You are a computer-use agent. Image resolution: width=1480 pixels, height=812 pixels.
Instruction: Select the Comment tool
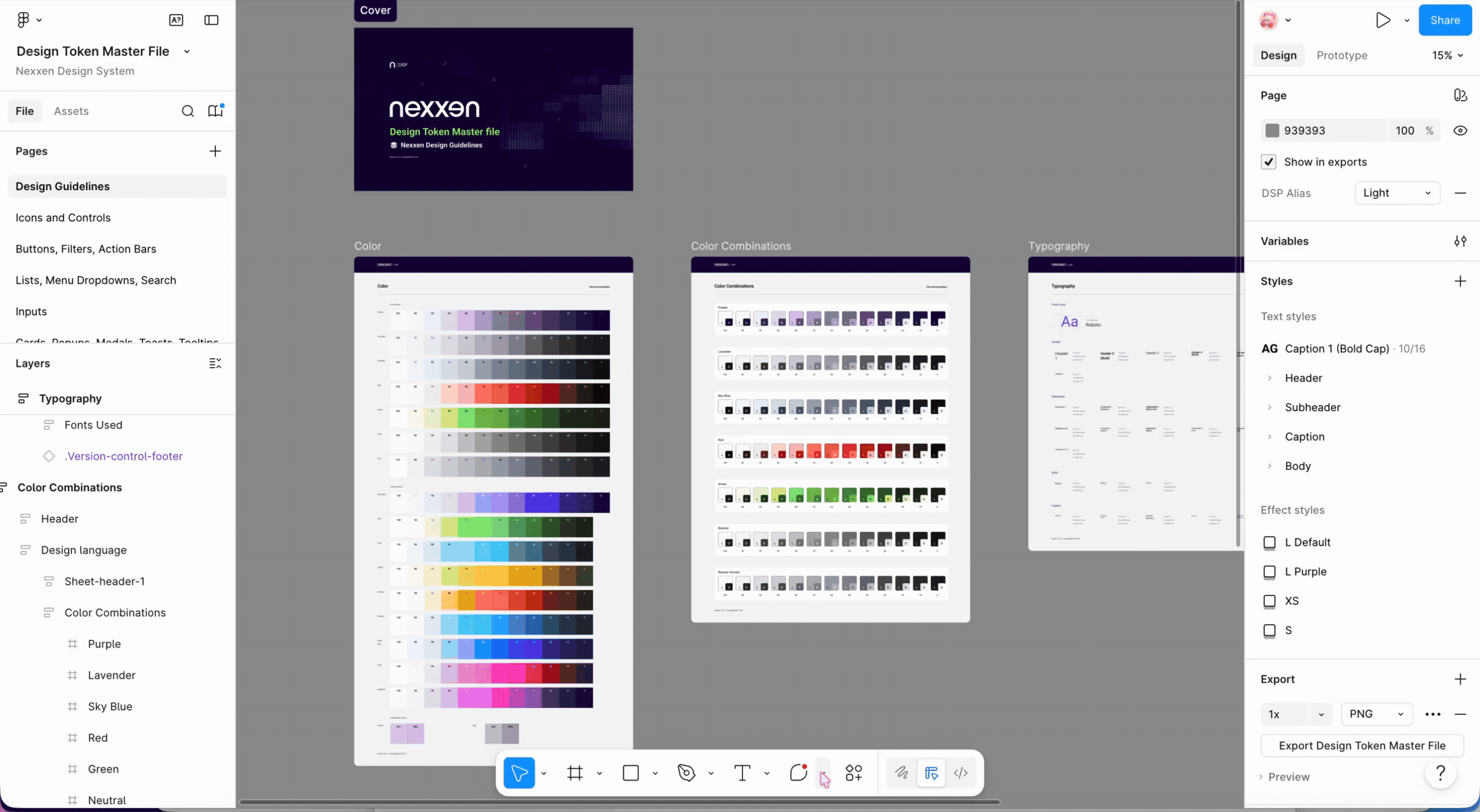(x=798, y=773)
